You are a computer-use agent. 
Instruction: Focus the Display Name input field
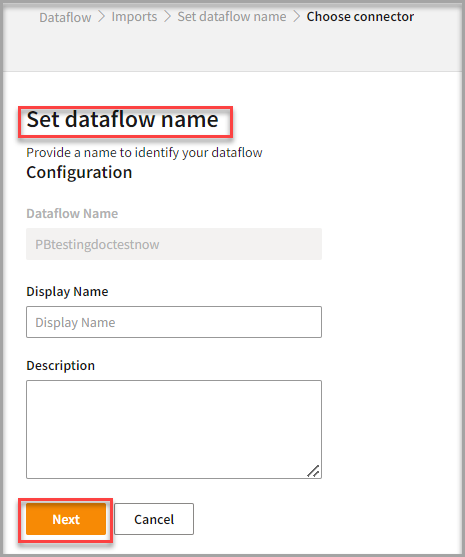pos(174,322)
